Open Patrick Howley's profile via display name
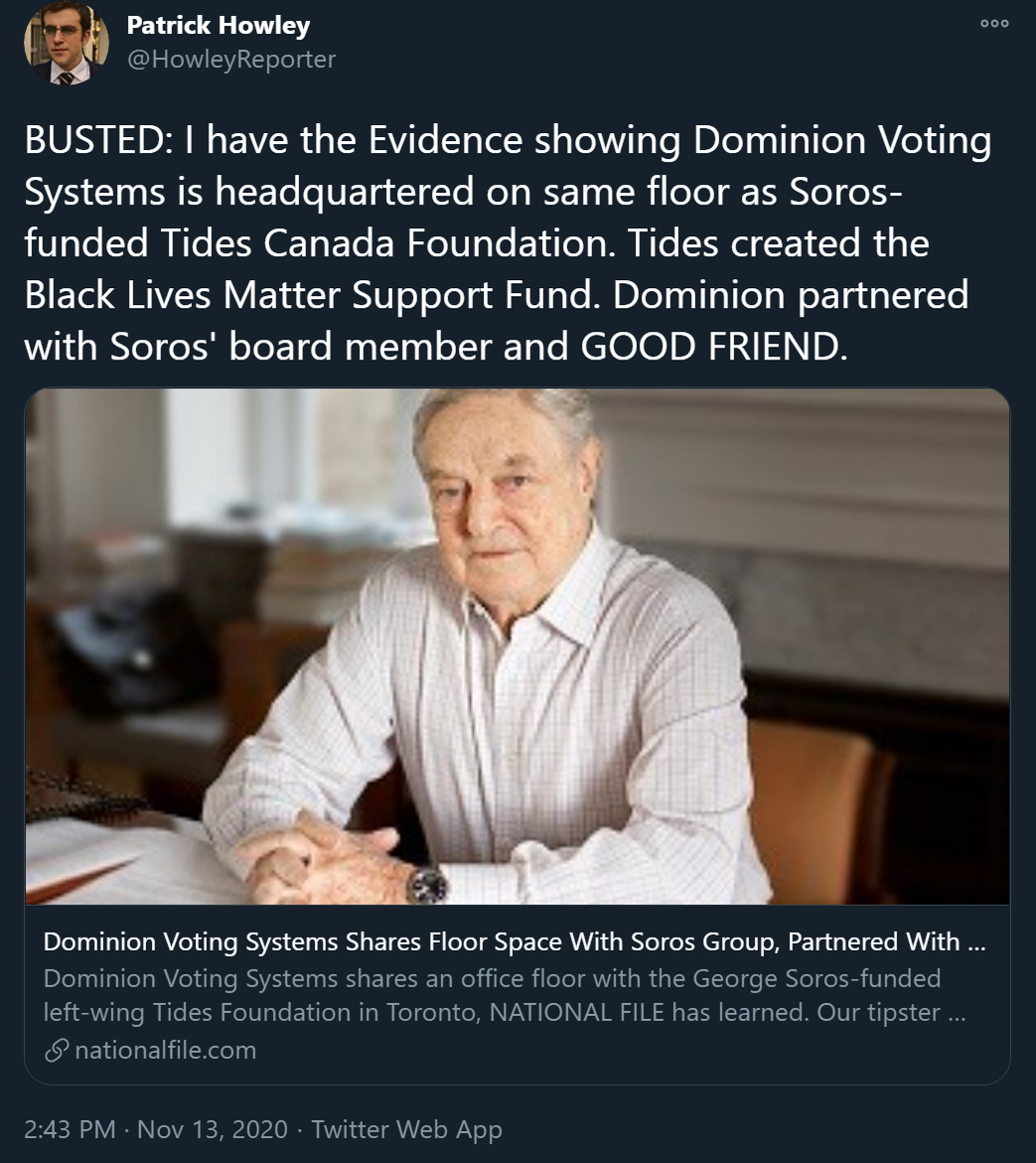Image resolution: width=1036 pixels, height=1163 pixels. click(x=218, y=26)
